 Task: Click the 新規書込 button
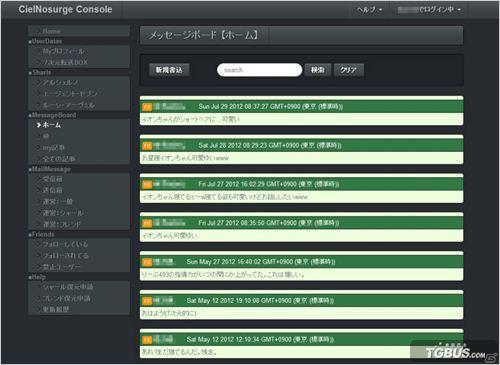point(169,70)
